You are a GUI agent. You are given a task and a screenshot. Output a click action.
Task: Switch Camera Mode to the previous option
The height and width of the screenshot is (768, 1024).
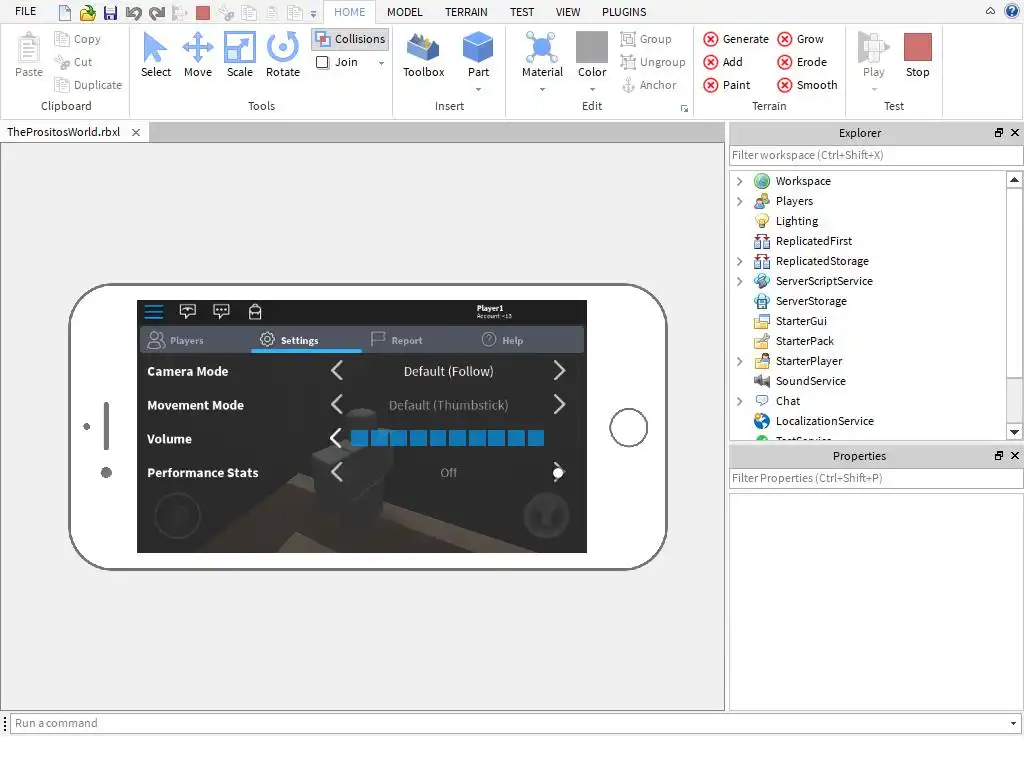pyautogui.click(x=336, y=371)
